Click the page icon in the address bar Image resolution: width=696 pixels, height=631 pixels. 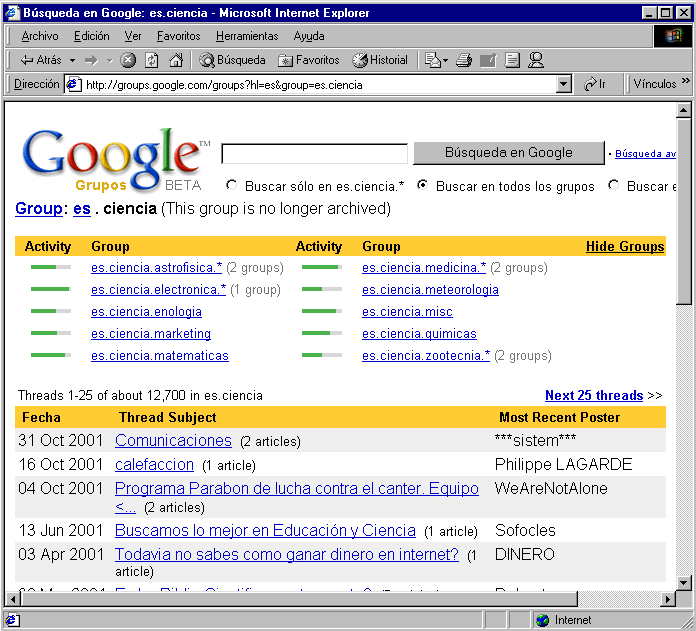[x=73, y=84]
